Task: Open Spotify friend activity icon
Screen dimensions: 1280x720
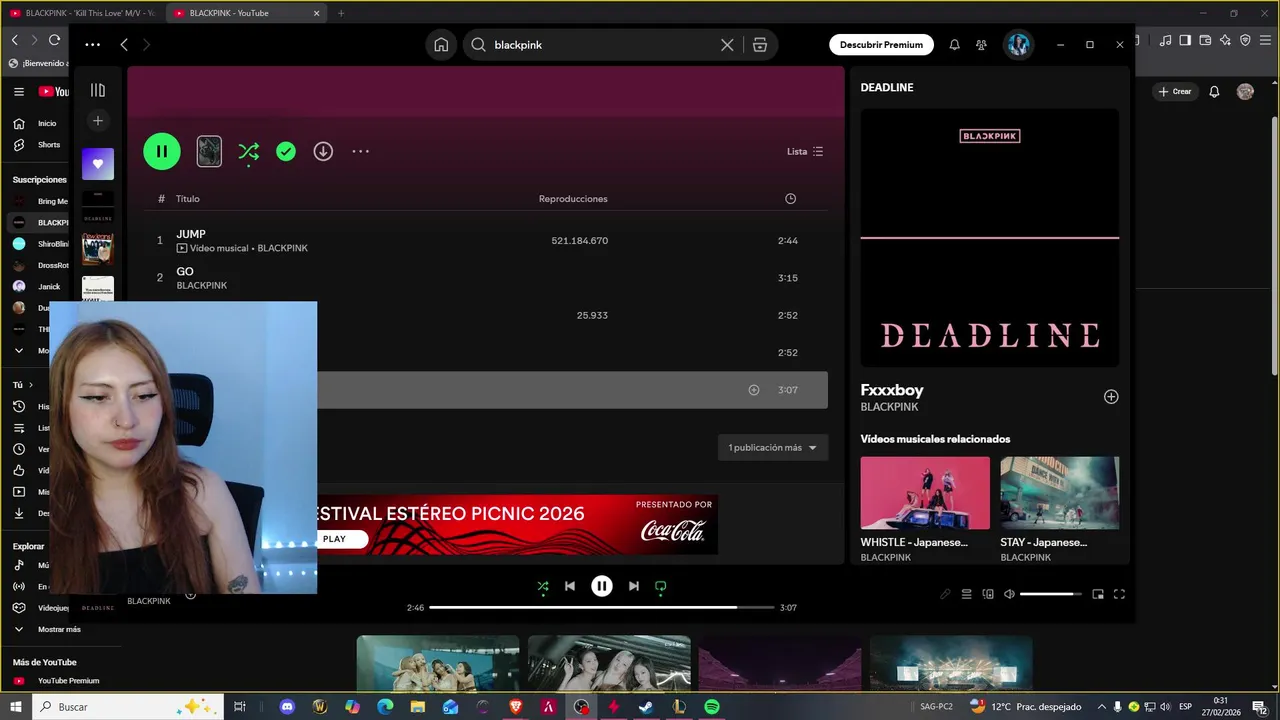Action: (981, 45)
